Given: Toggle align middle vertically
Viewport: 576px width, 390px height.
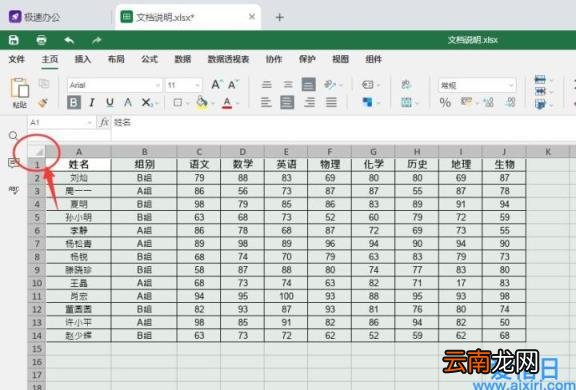Looking at the screenshot, I should [288, 85].
